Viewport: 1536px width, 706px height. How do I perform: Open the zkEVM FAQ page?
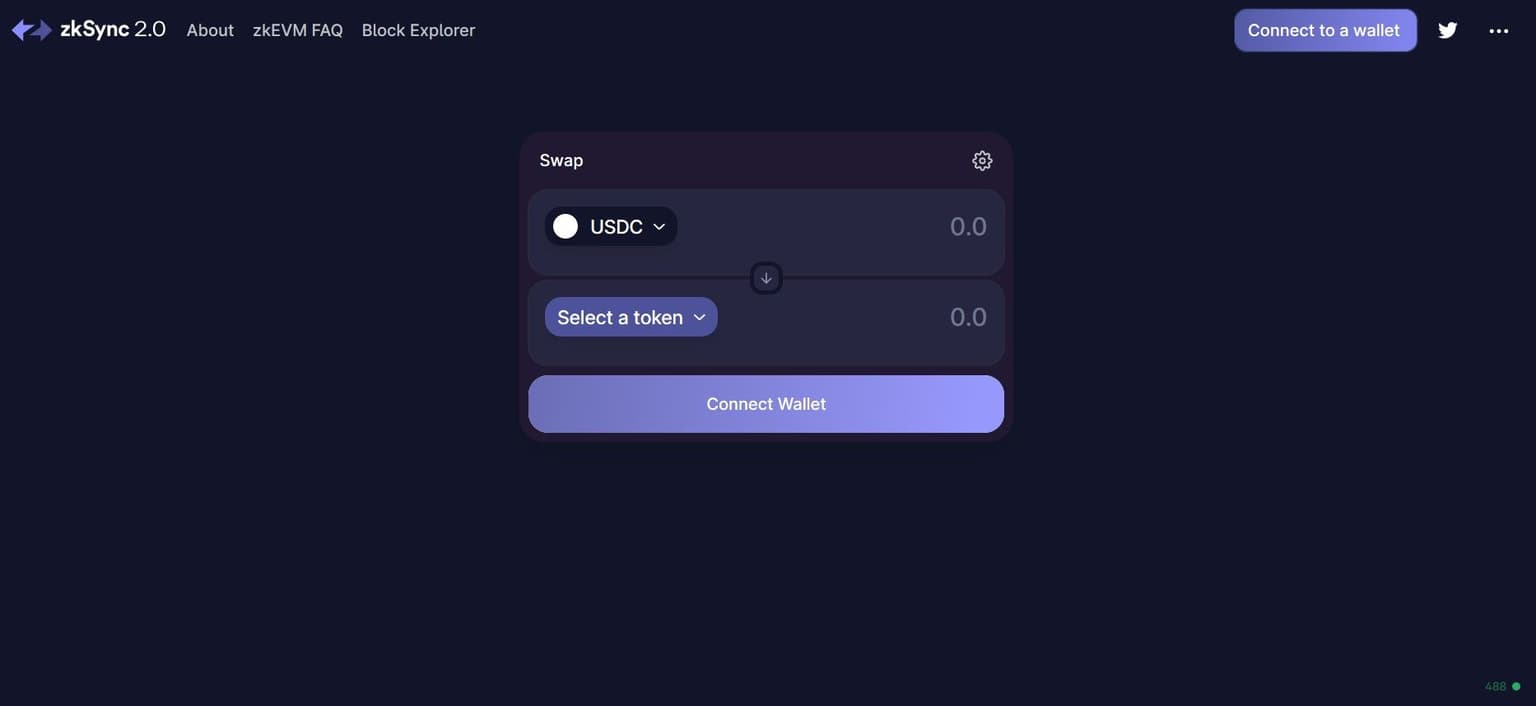(298, 30)
